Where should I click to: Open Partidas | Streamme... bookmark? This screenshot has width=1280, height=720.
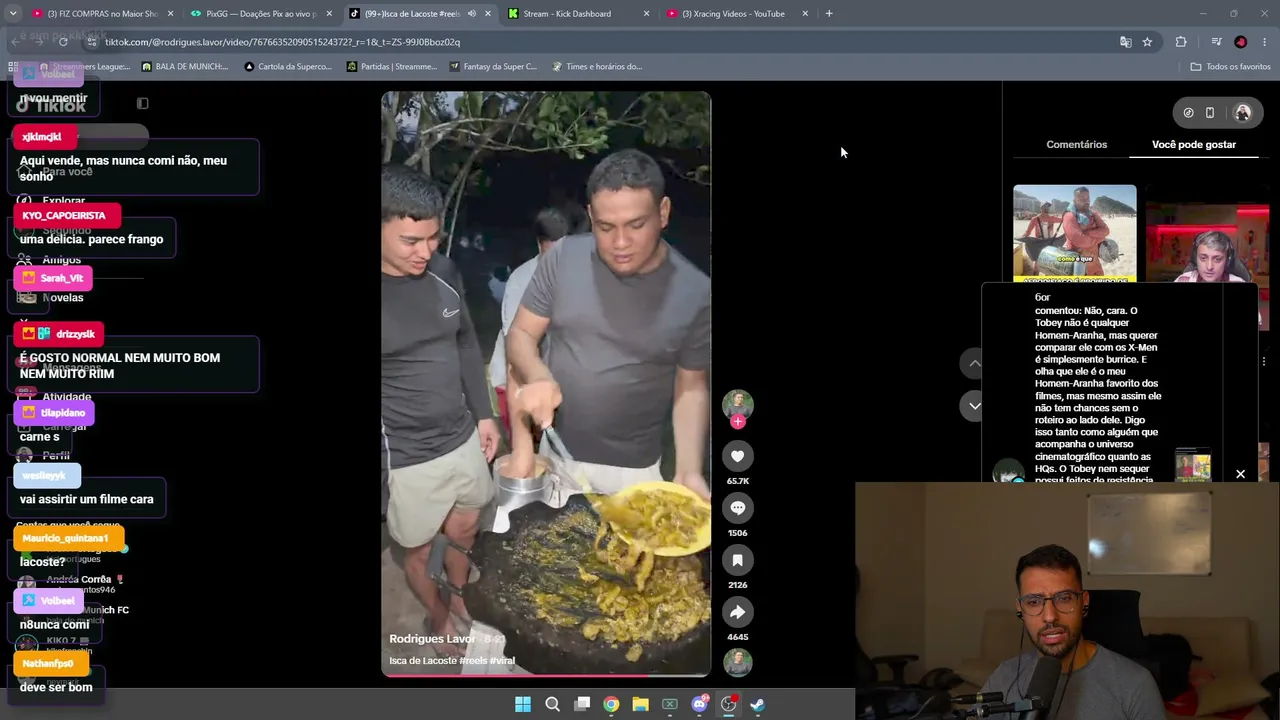tap(392, 67)
